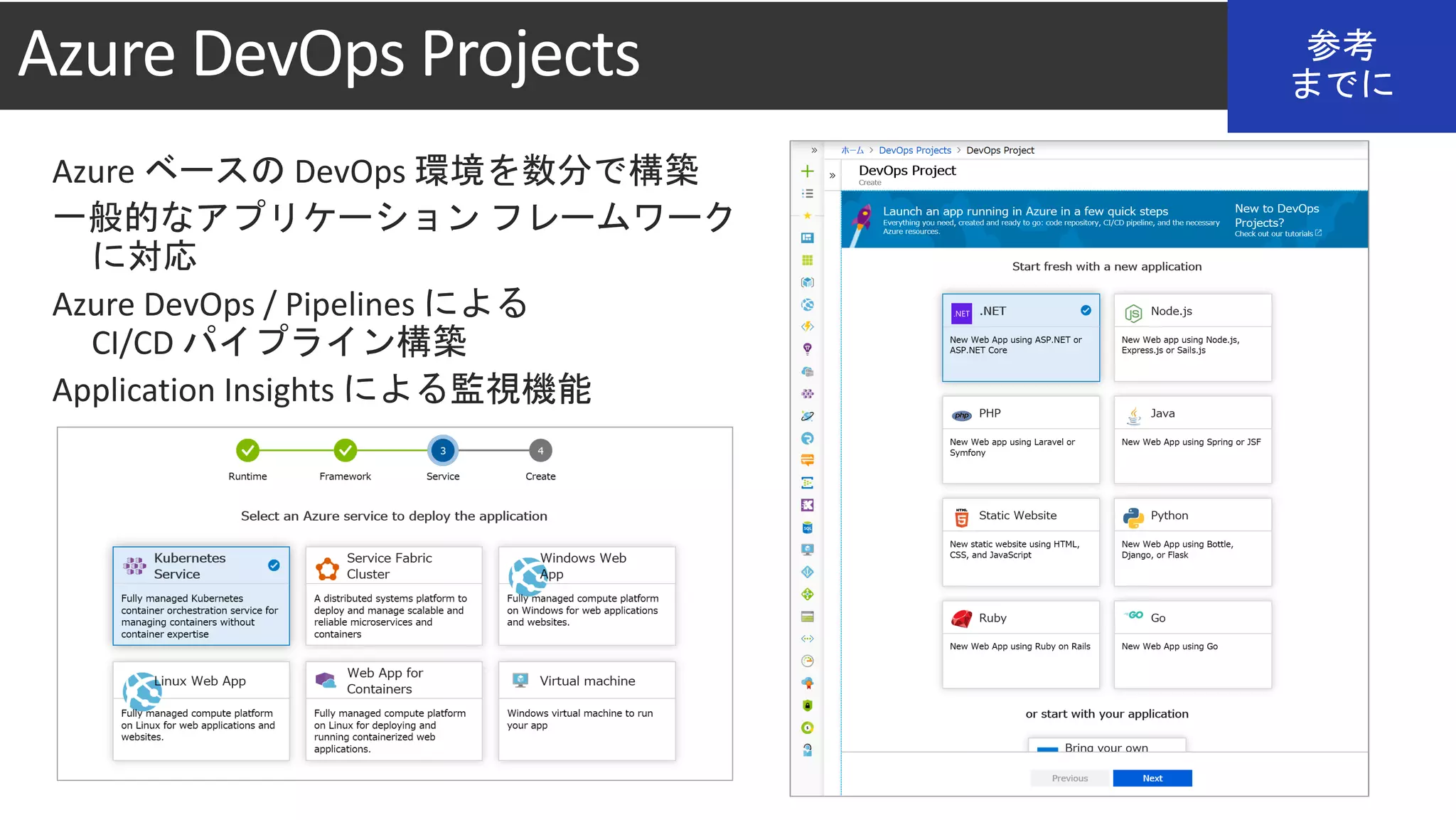Viewport: 1456px width, 820px height.
Task: Click the DevOps Project breadcrumb text
Action: pos(1000,150)
